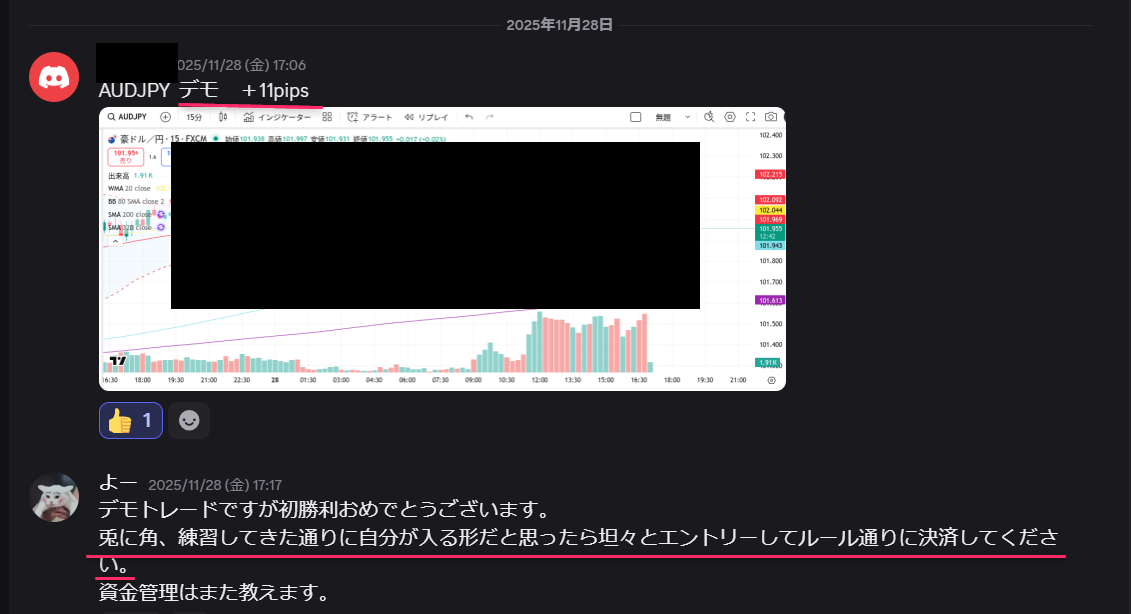Click the chart fullscreen icon
This screenshot has width=1131, height=614.
pos(752,117)
